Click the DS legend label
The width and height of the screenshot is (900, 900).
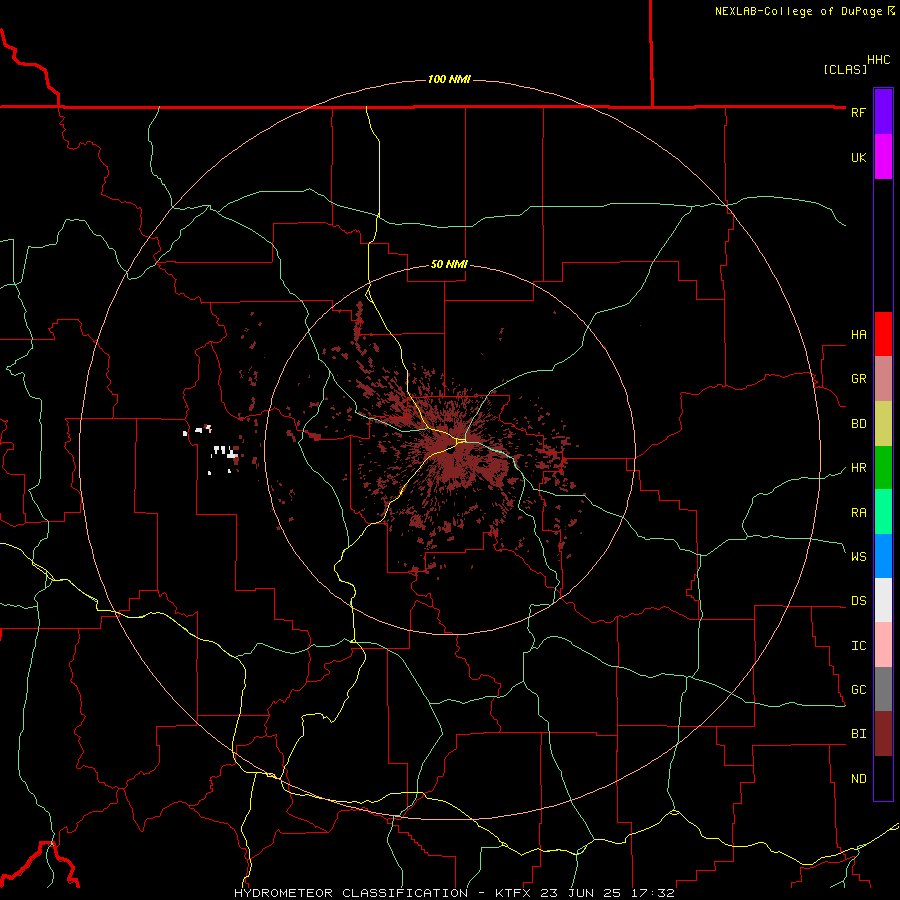[x=858, y=601]
